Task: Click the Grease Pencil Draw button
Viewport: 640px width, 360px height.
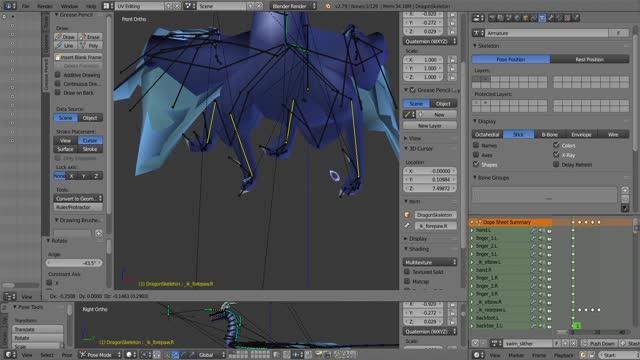Action: [x=65, y=37]
